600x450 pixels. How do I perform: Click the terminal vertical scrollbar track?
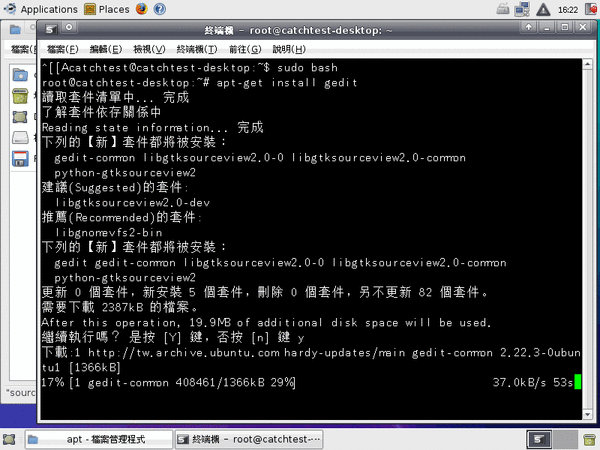tap(588, 239)
